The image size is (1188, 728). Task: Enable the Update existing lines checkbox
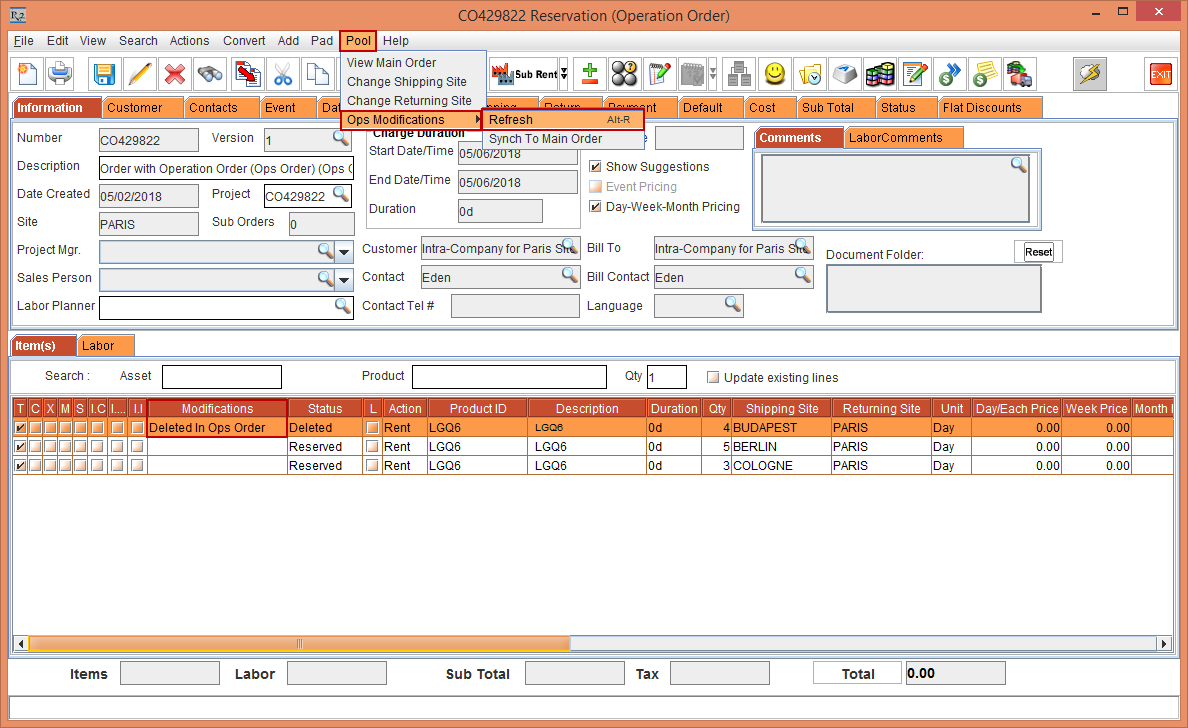coord(713,378)
